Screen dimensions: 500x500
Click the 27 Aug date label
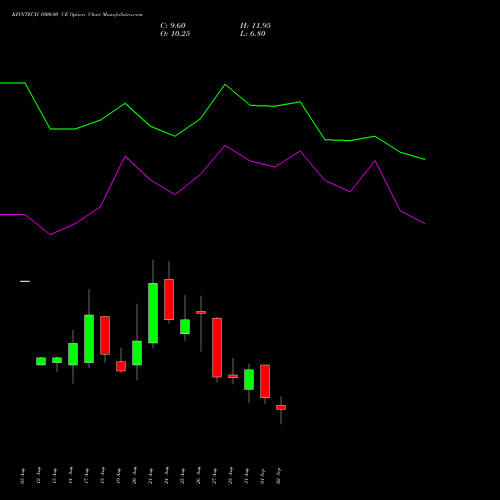tap(214, 476)
